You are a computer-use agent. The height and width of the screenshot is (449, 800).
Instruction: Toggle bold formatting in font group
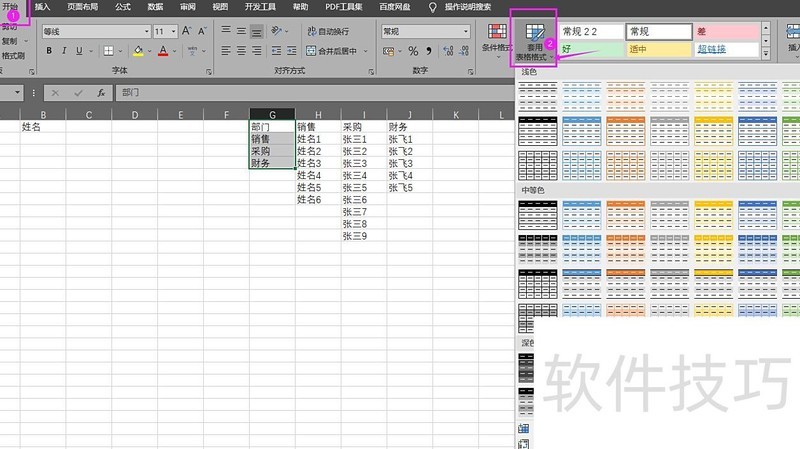pyautogui.click(x=49, y=51)
